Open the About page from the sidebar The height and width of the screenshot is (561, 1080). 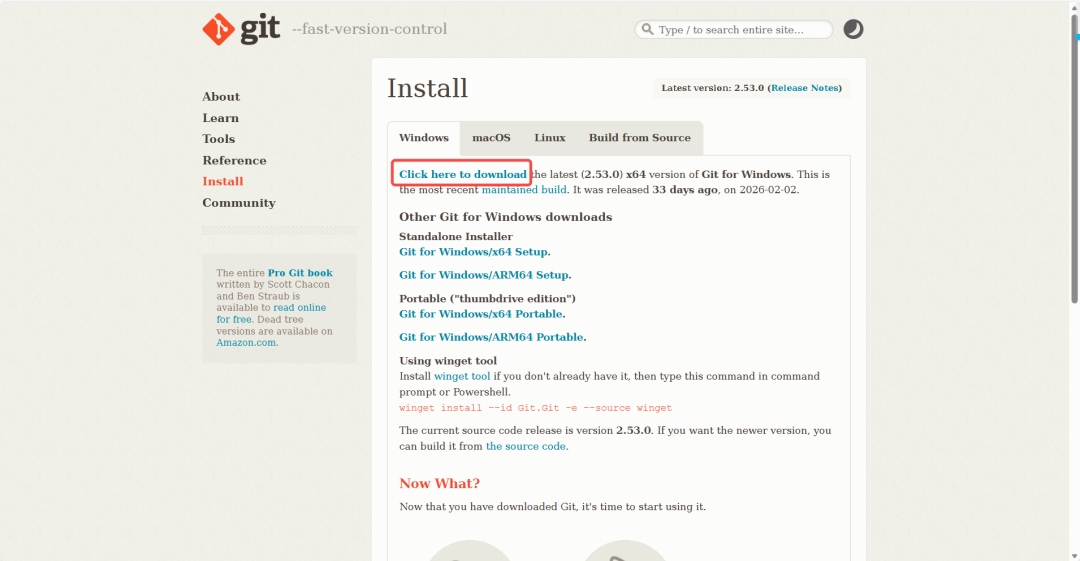[x=221, y=96]
